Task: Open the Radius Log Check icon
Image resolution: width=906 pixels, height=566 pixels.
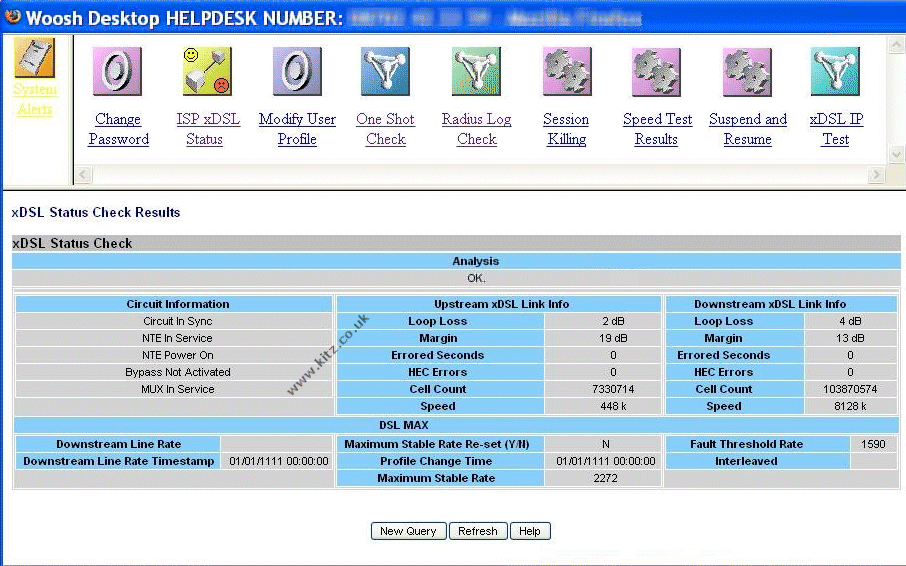Action: click(x=476, y=72)
